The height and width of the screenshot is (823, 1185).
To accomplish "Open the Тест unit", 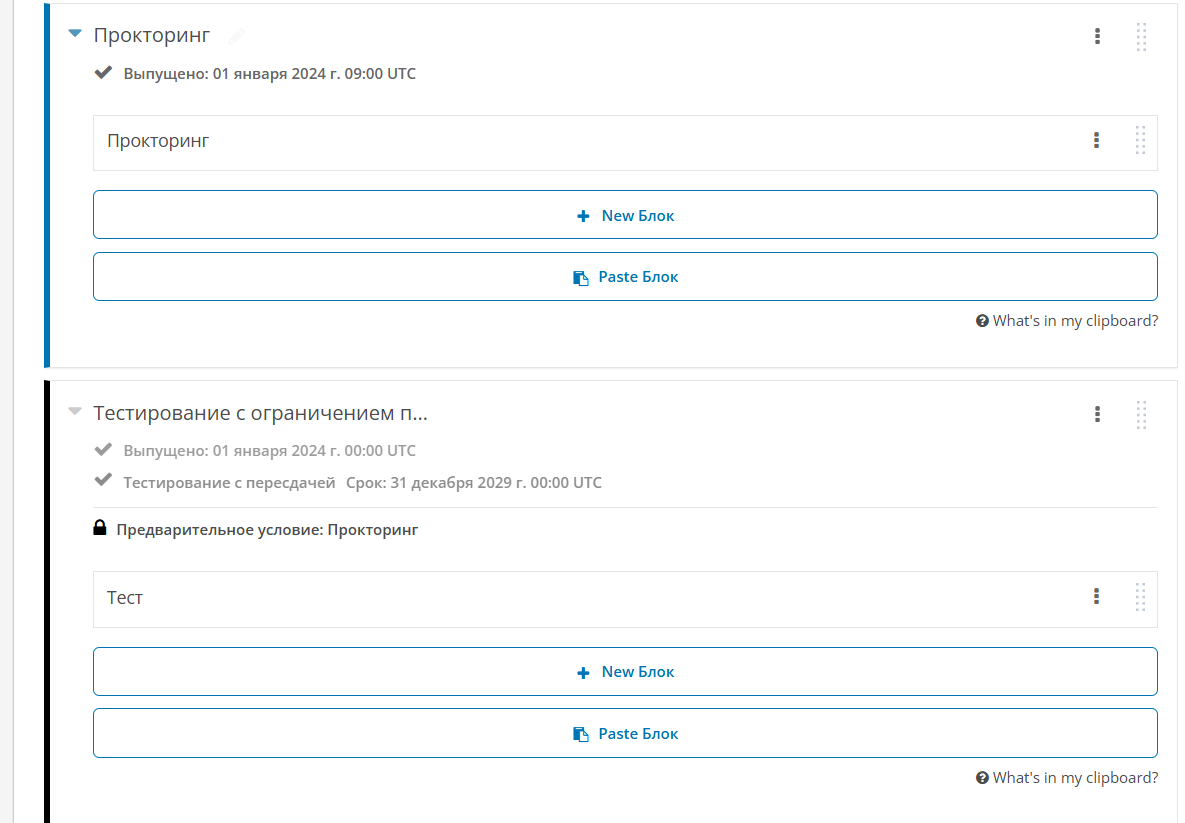I will coord(125,598).
